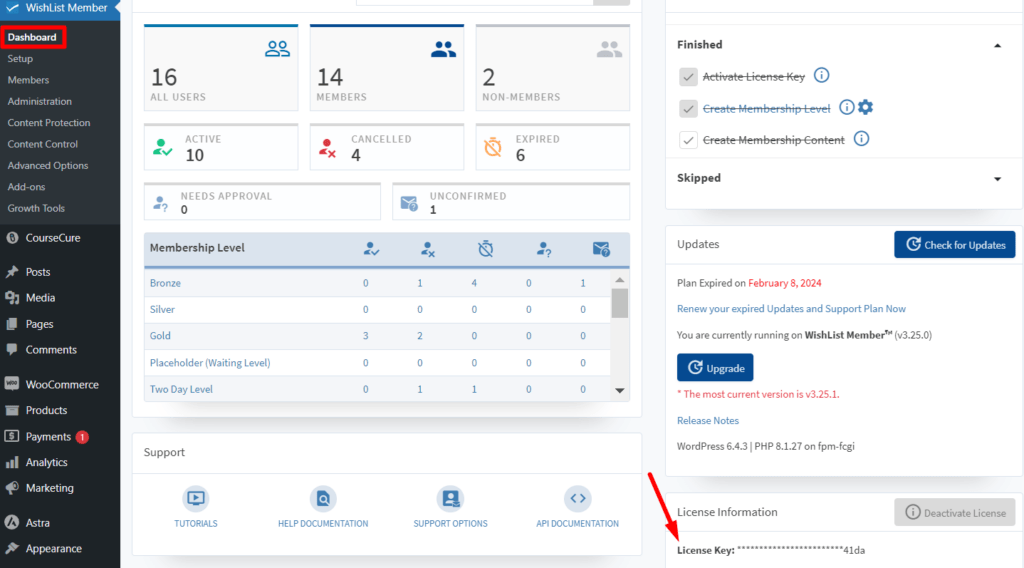Open the Two Day Level link
1024x568 pixels.
(x=181, y=389)
